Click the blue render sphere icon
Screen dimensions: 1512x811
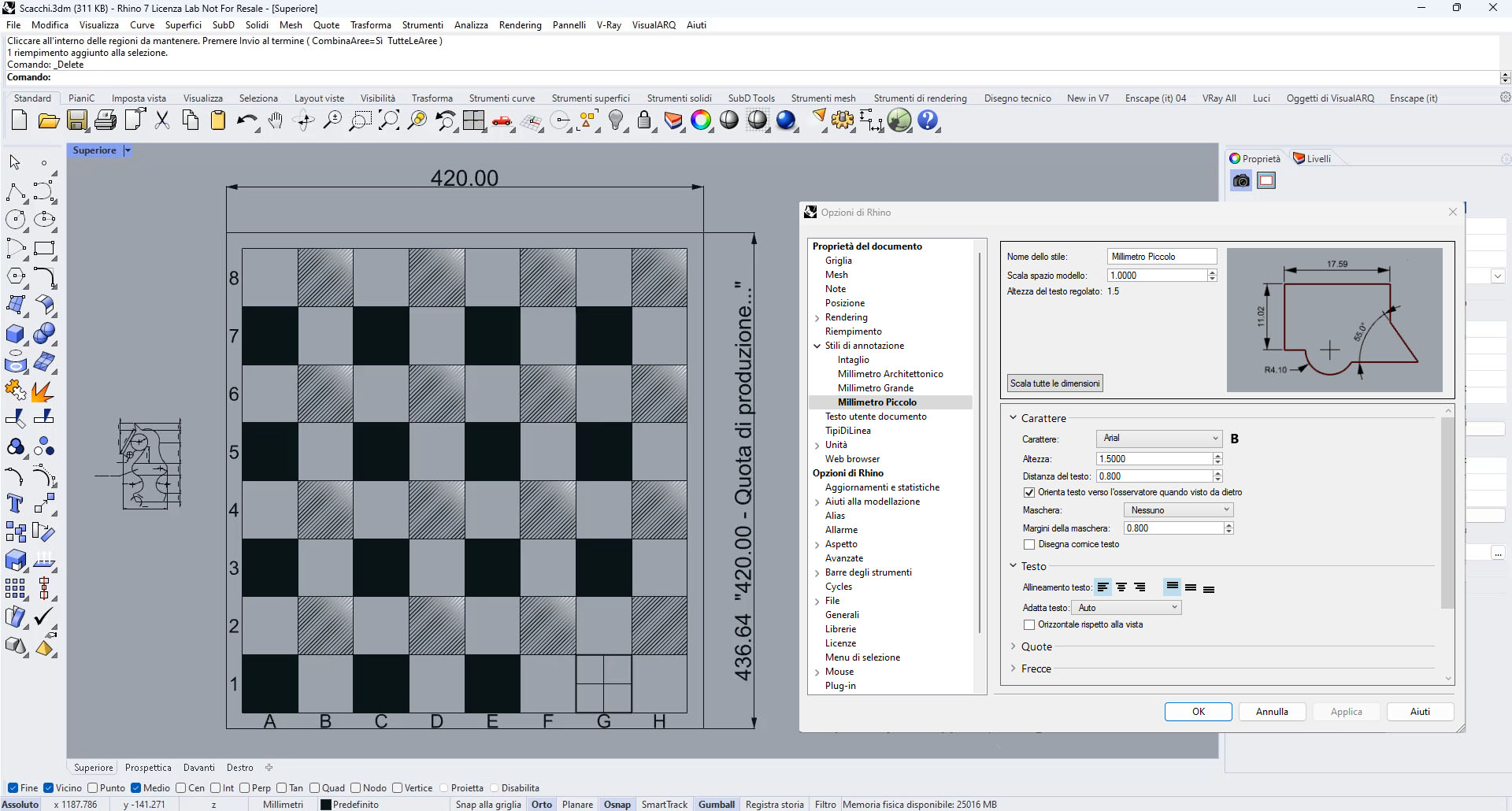786,120
